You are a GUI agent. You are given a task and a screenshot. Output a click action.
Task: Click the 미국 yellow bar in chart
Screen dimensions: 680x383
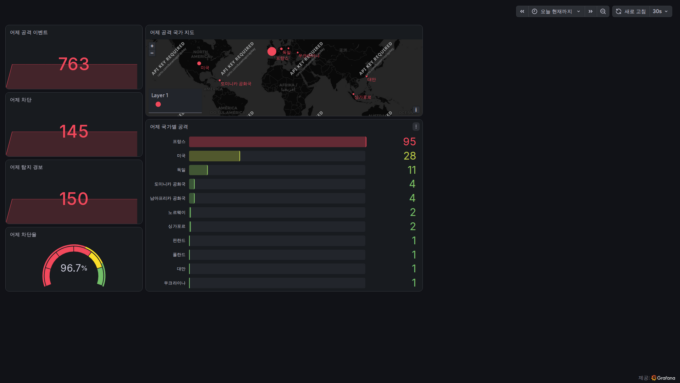coord(214,156)
